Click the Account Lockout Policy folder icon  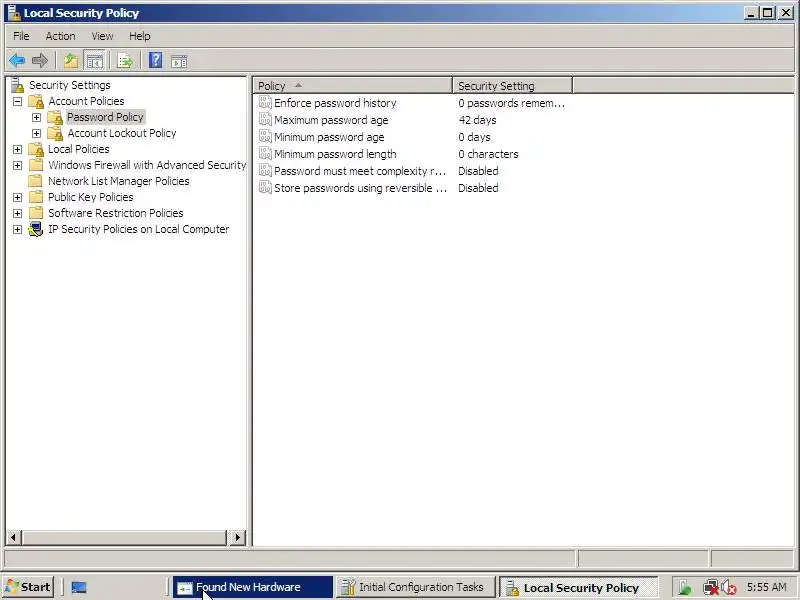pos(55,133)
